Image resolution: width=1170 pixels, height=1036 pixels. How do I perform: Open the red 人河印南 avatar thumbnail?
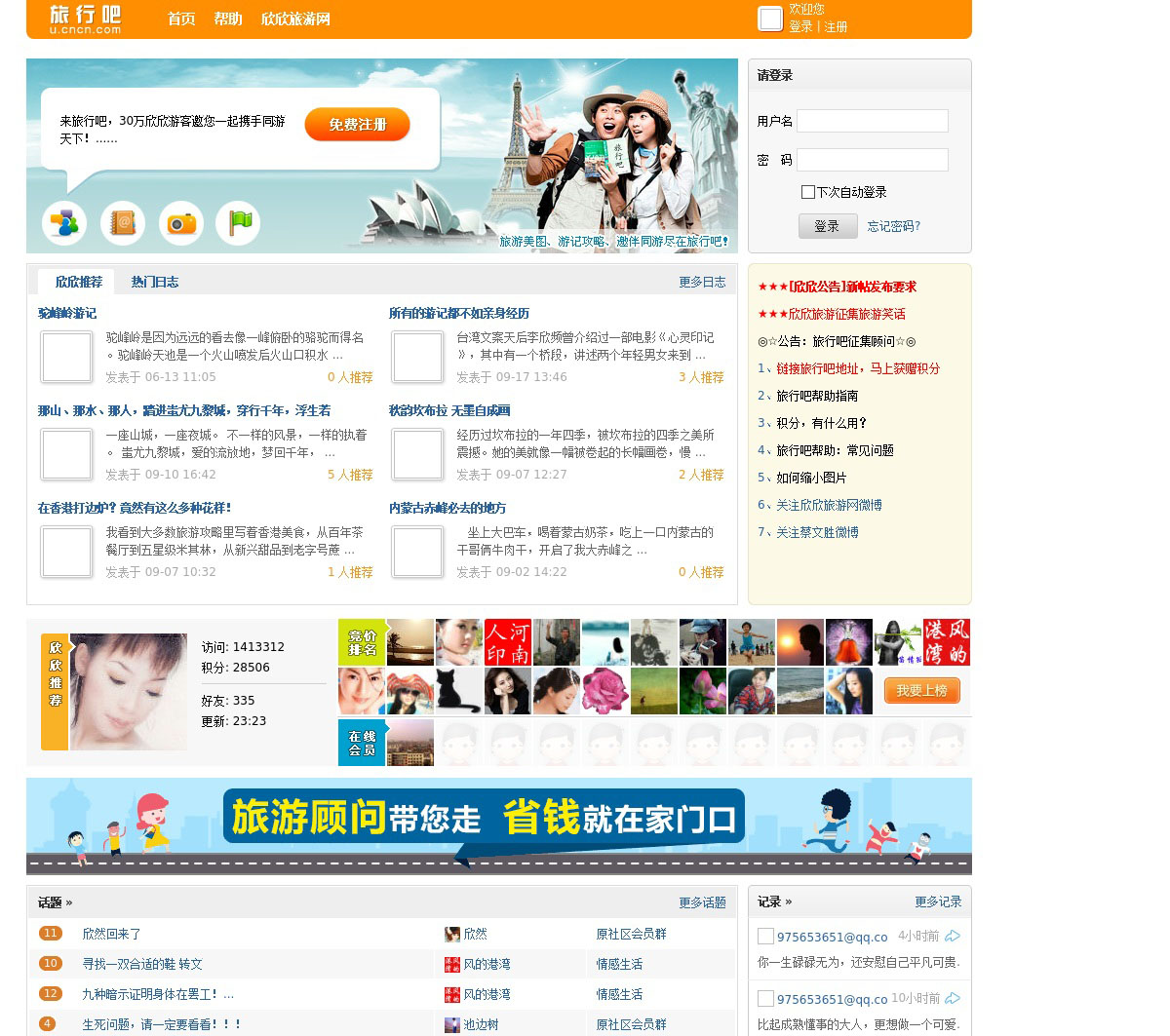[x=508, y=642]
